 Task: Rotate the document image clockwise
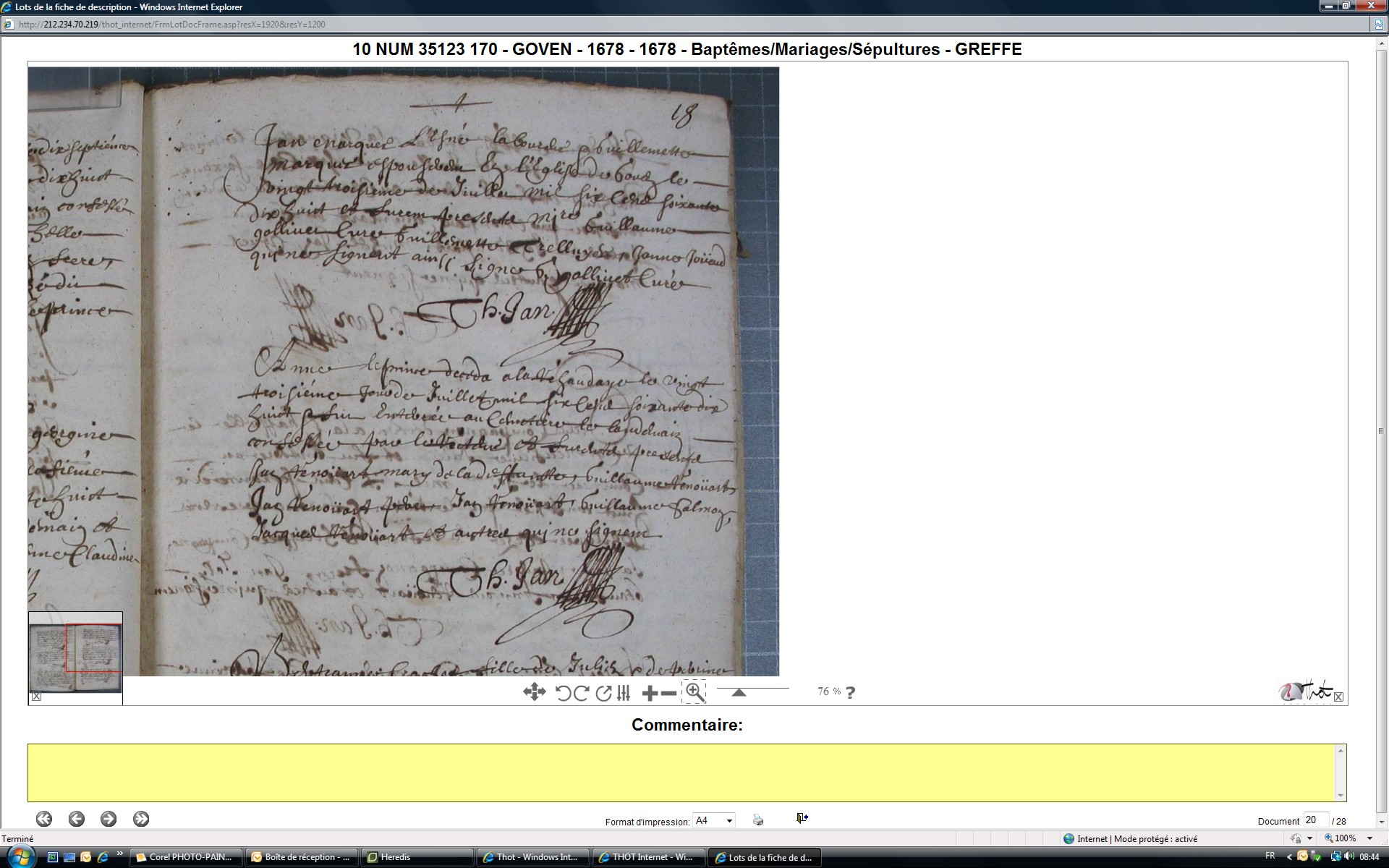pos(581,693)
